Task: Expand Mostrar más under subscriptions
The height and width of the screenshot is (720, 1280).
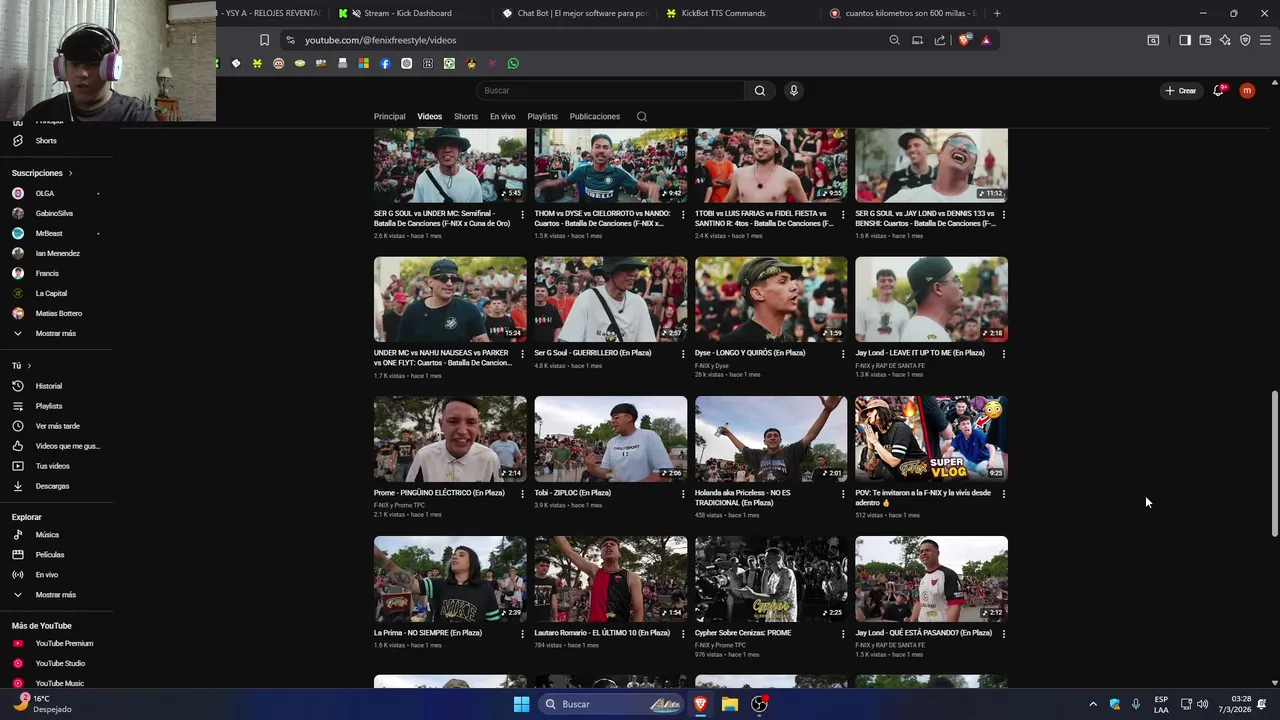Action: 56,334
